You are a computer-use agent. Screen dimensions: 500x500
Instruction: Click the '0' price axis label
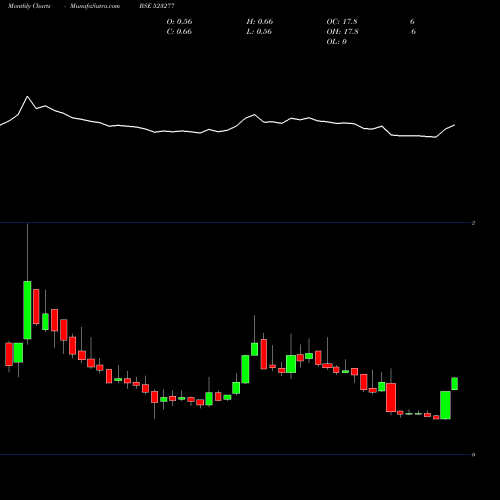point(473,455)
